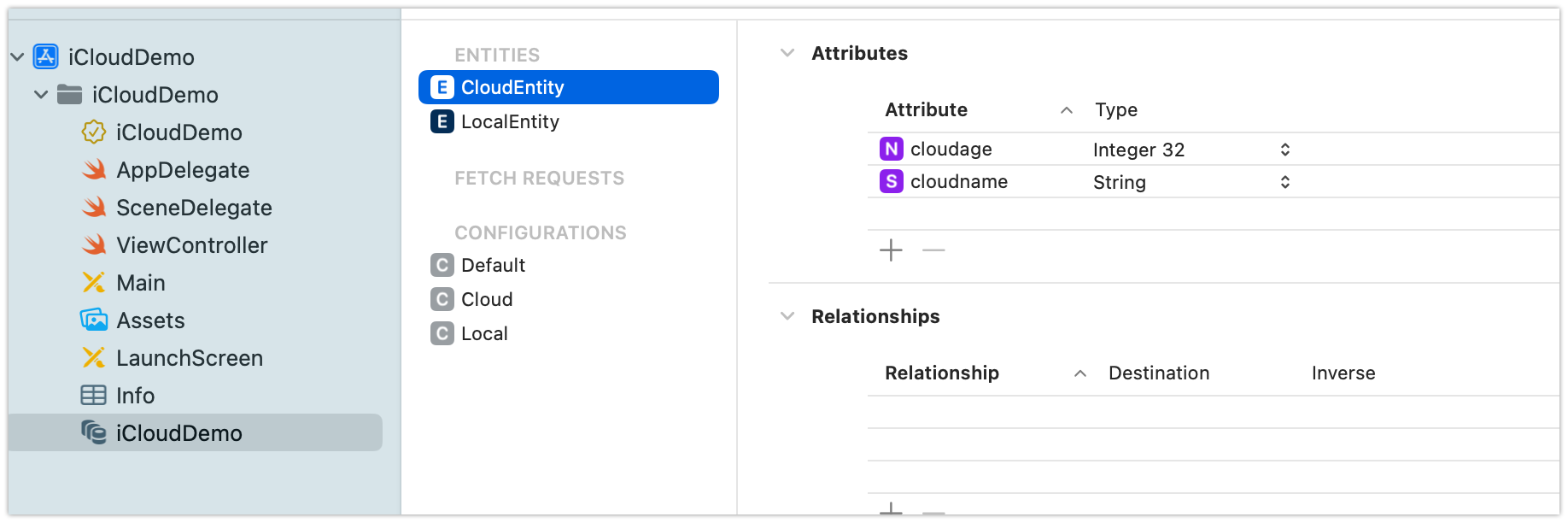Open the Assets catalog

pyautogui.click(x=150, y=320)
